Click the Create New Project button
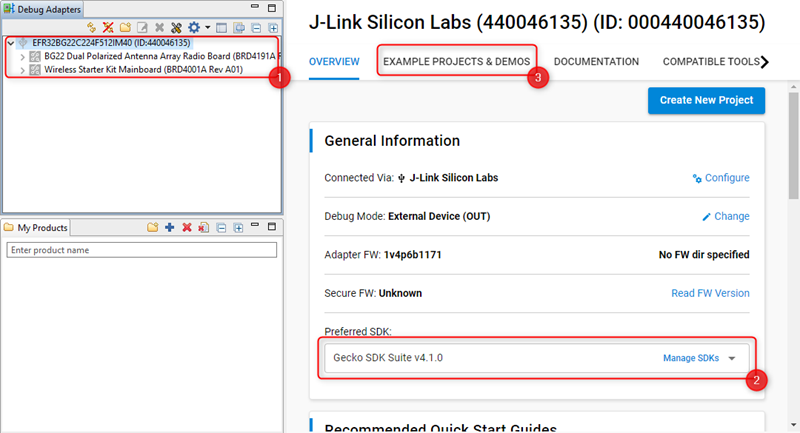Image resolution: width=800 pixels, height=433 pixels. click(x=706, y=100)
